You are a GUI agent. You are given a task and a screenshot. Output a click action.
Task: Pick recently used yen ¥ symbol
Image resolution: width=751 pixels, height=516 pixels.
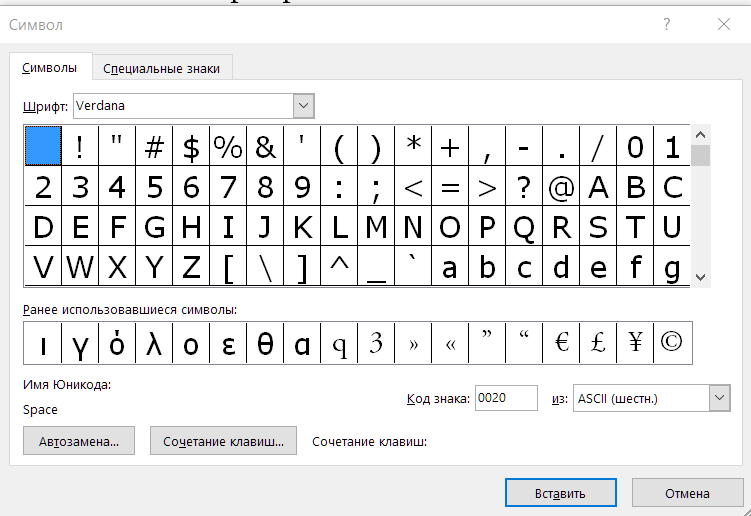635,343
